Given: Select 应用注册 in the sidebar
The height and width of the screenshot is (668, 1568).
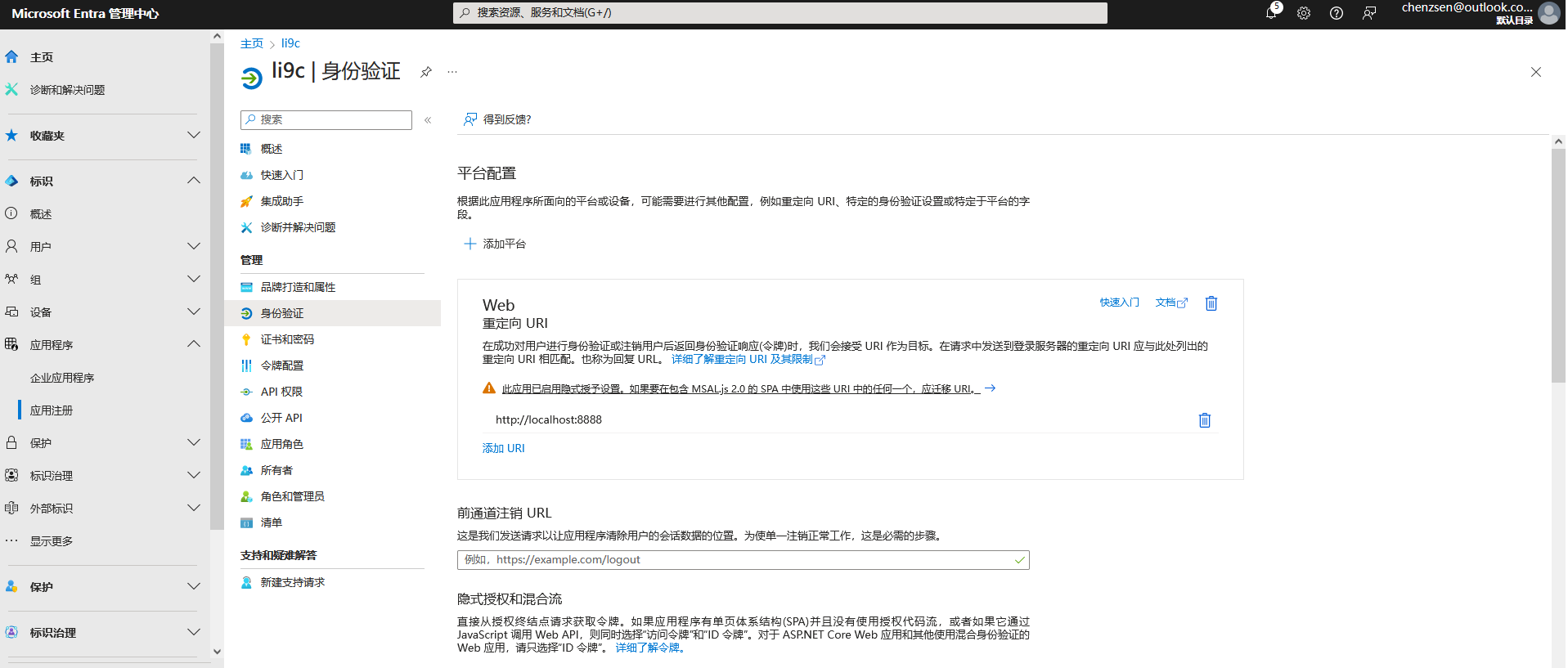Looking at the screenshot, I should pos(52,410).
